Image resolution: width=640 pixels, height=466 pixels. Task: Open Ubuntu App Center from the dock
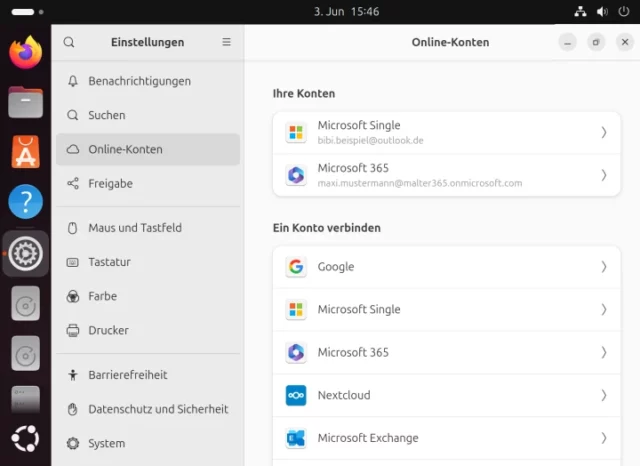(x=25, y=152)
